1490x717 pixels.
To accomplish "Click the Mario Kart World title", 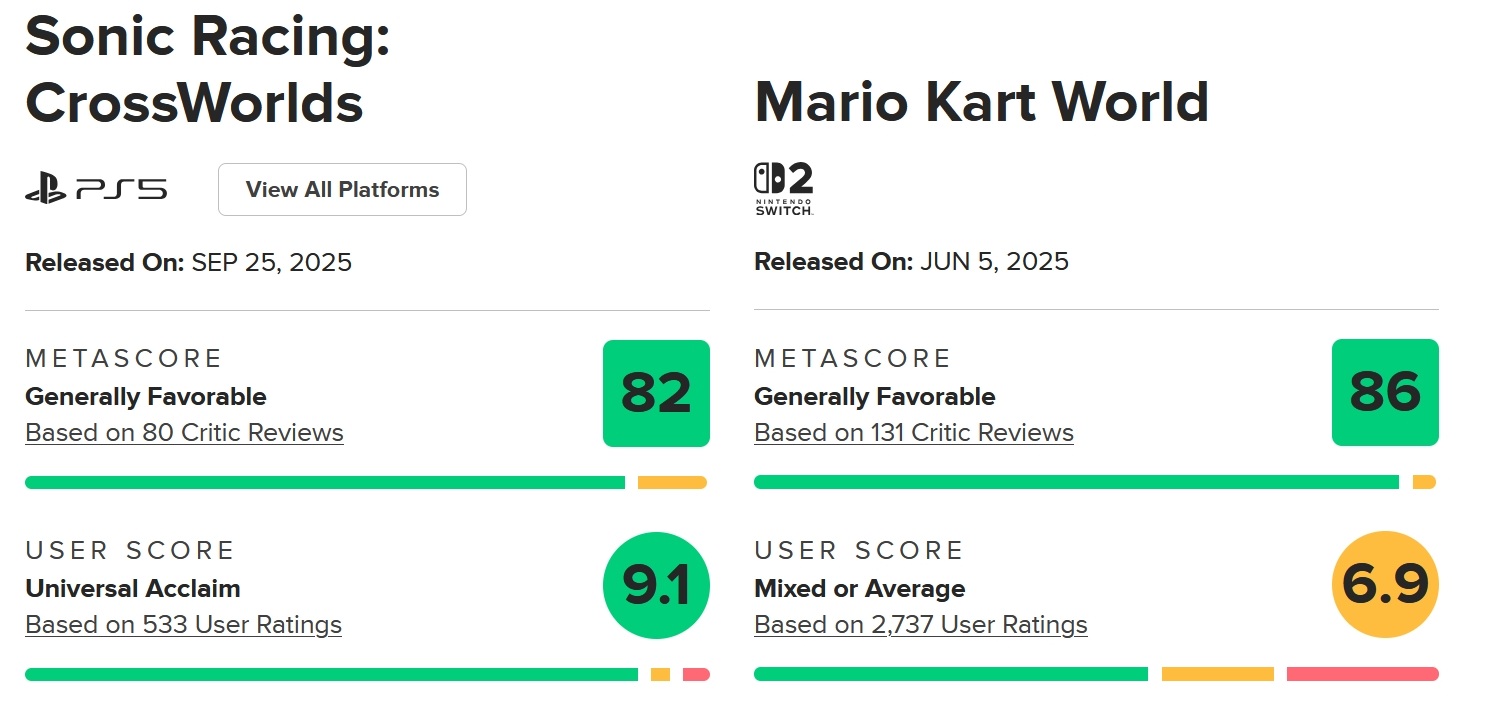I will coord(981,101).
